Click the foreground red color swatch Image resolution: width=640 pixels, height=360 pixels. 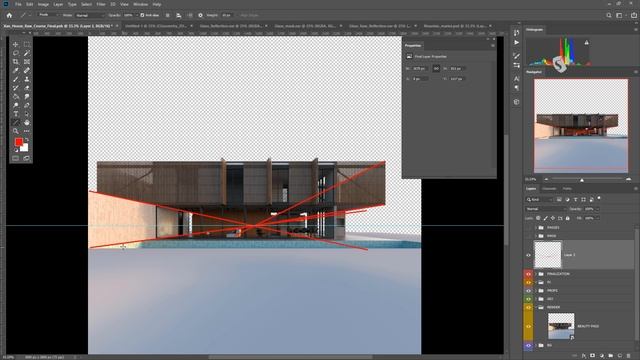tap(18, 142)
